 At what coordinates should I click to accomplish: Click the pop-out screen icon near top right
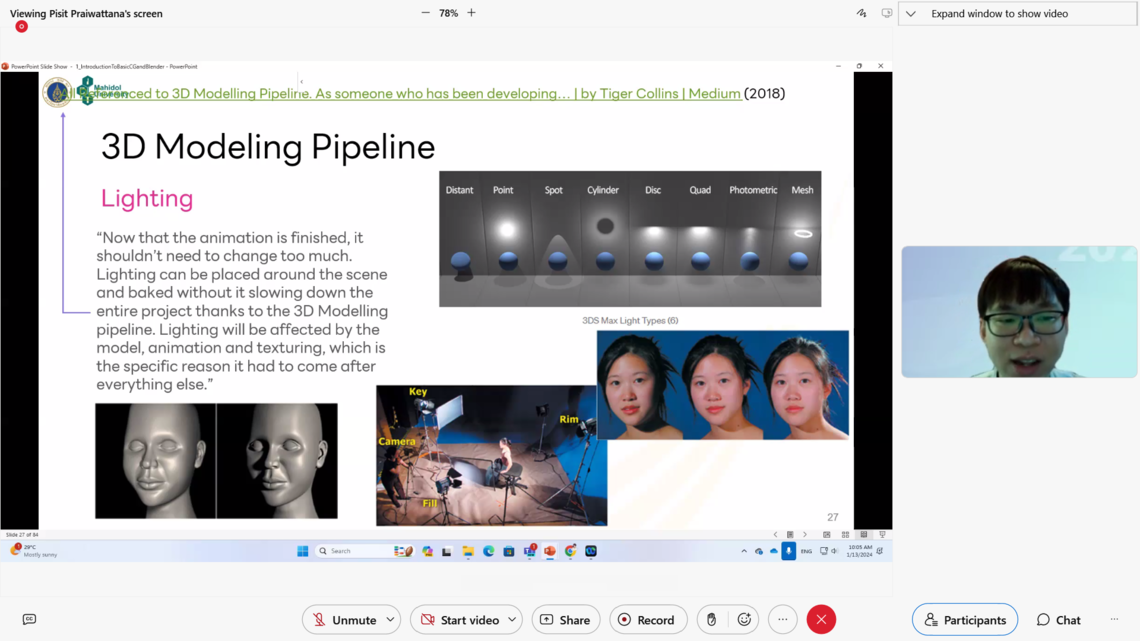point(886,14)
